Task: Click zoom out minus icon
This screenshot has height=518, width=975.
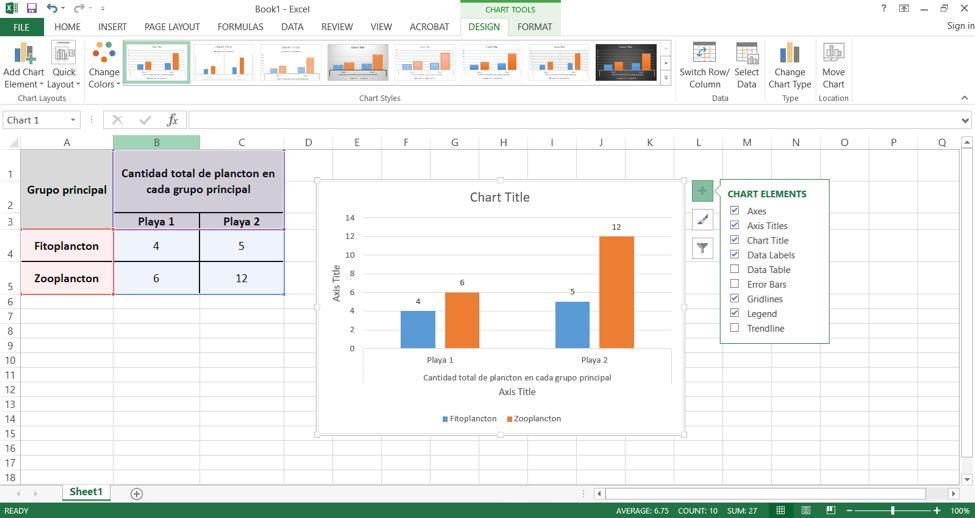Action: 850,511
